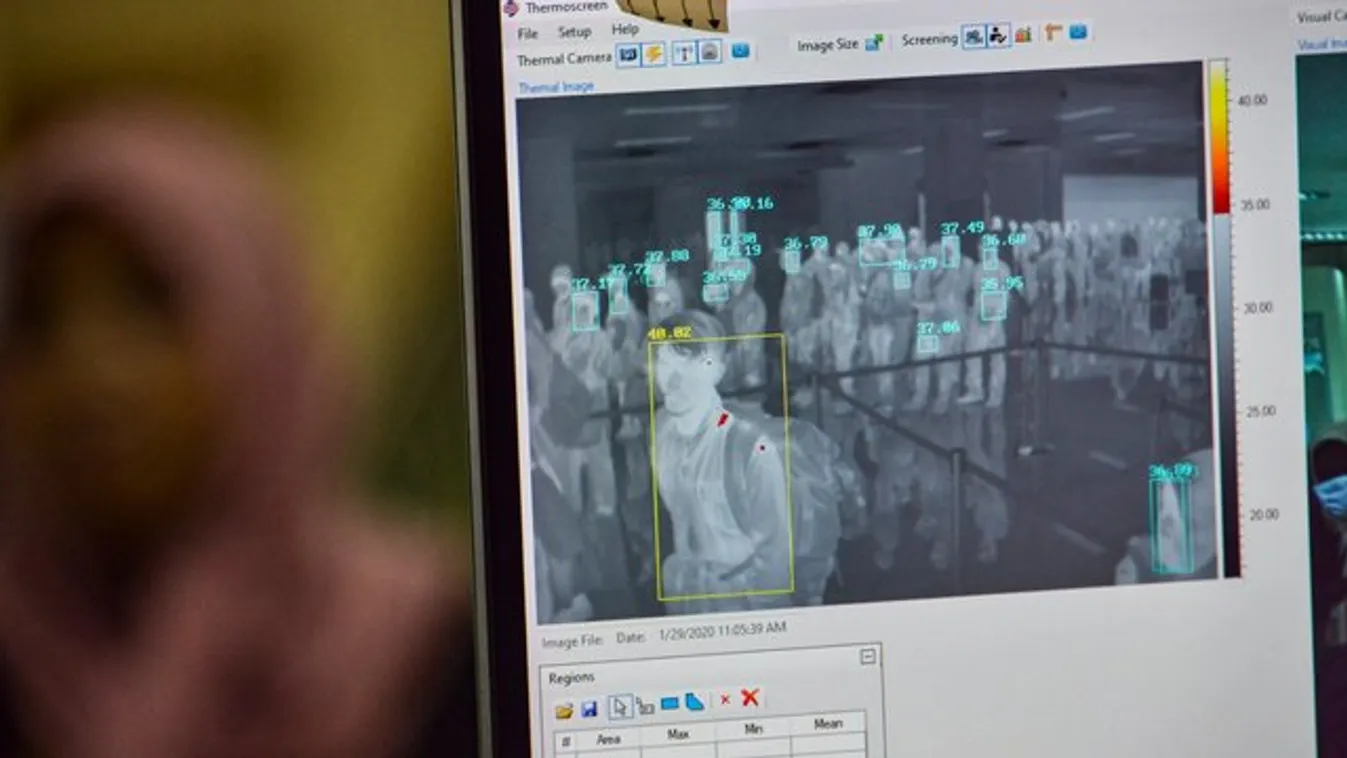
Task: Click inside the yellow detection box around the person
Action: click(720, 466)
